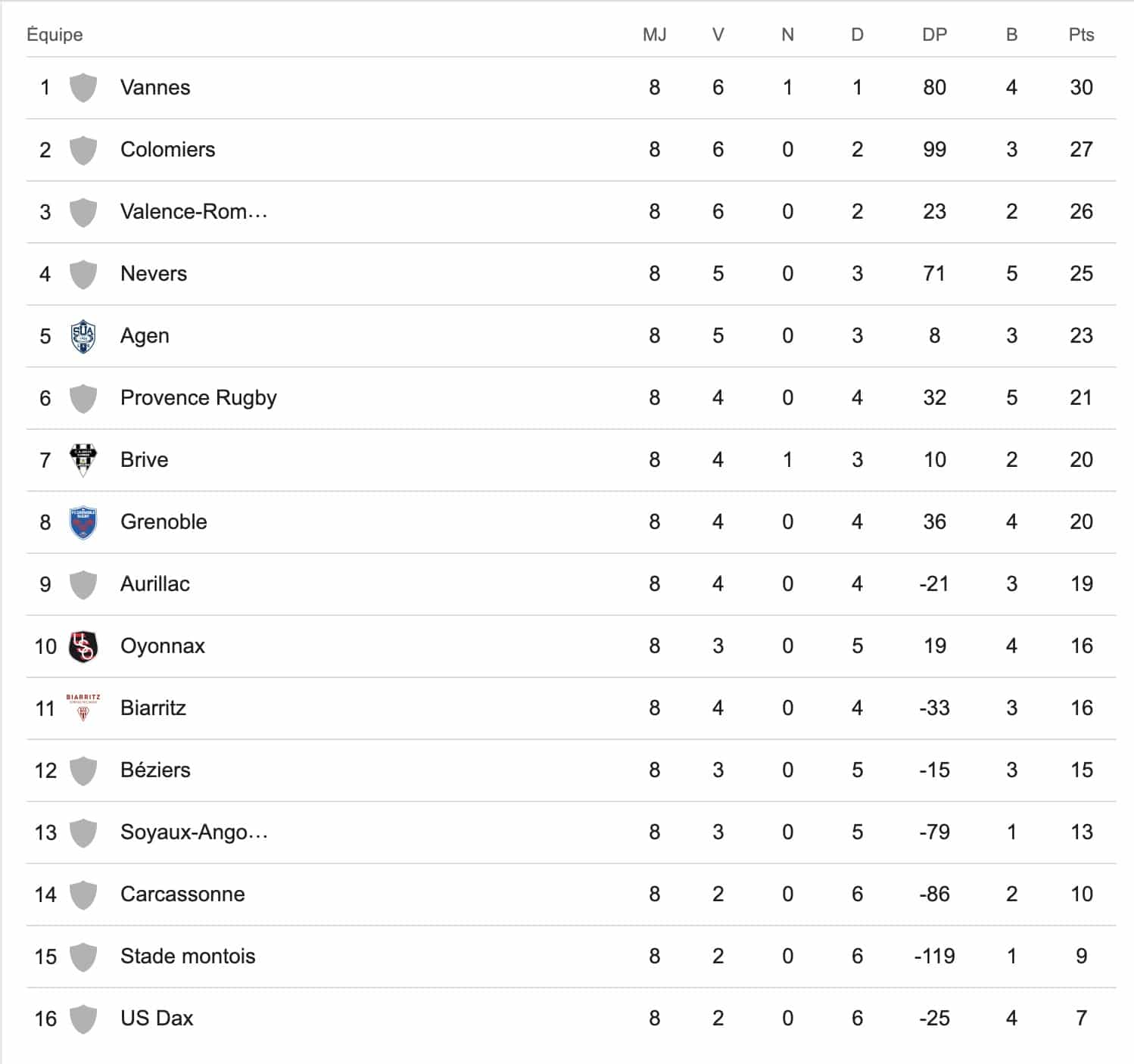Click the Équipe column header
The height and width of the screenshot is (1064, 1134).
coord(55,35)
